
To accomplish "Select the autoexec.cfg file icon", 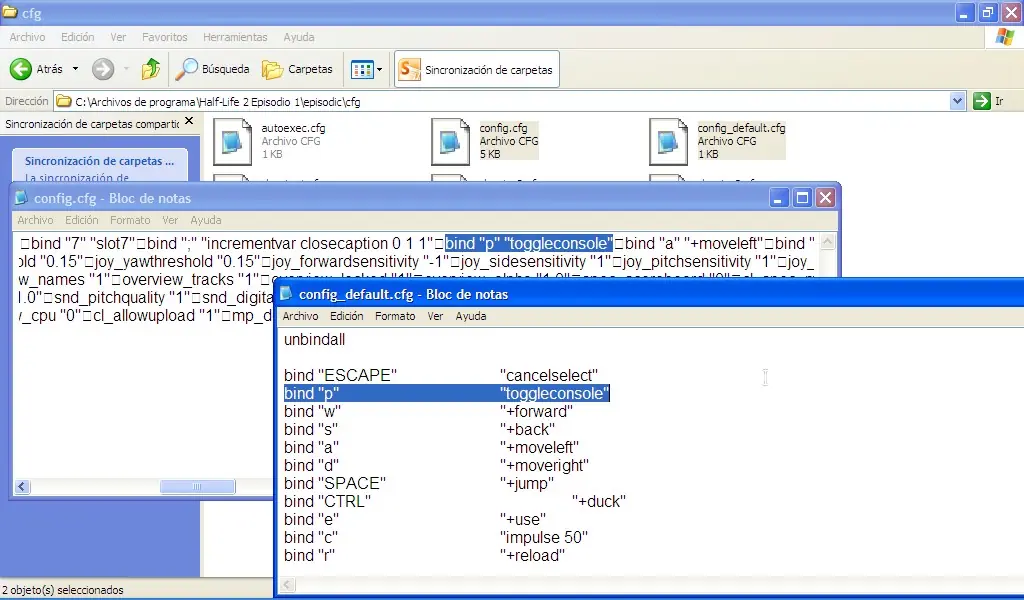I will point(233,141).
